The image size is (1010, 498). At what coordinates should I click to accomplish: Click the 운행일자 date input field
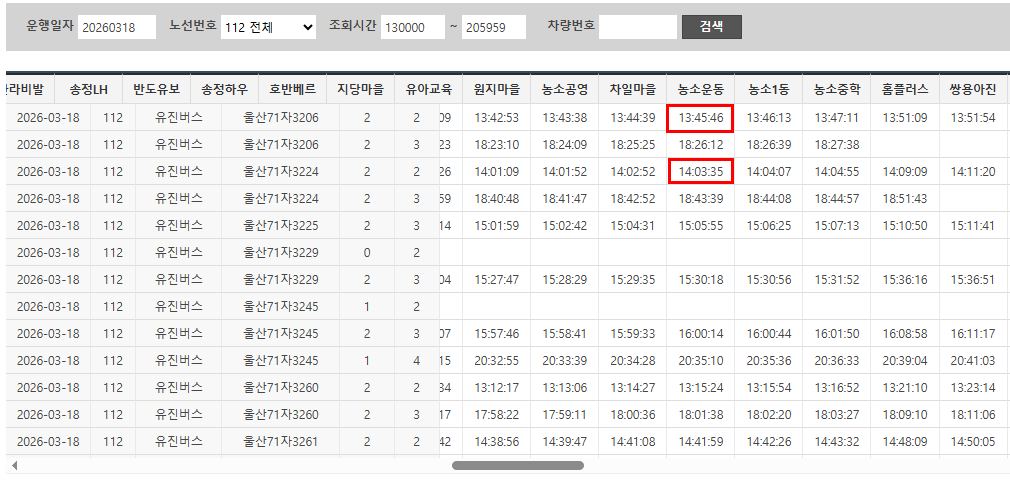(117, 27)
